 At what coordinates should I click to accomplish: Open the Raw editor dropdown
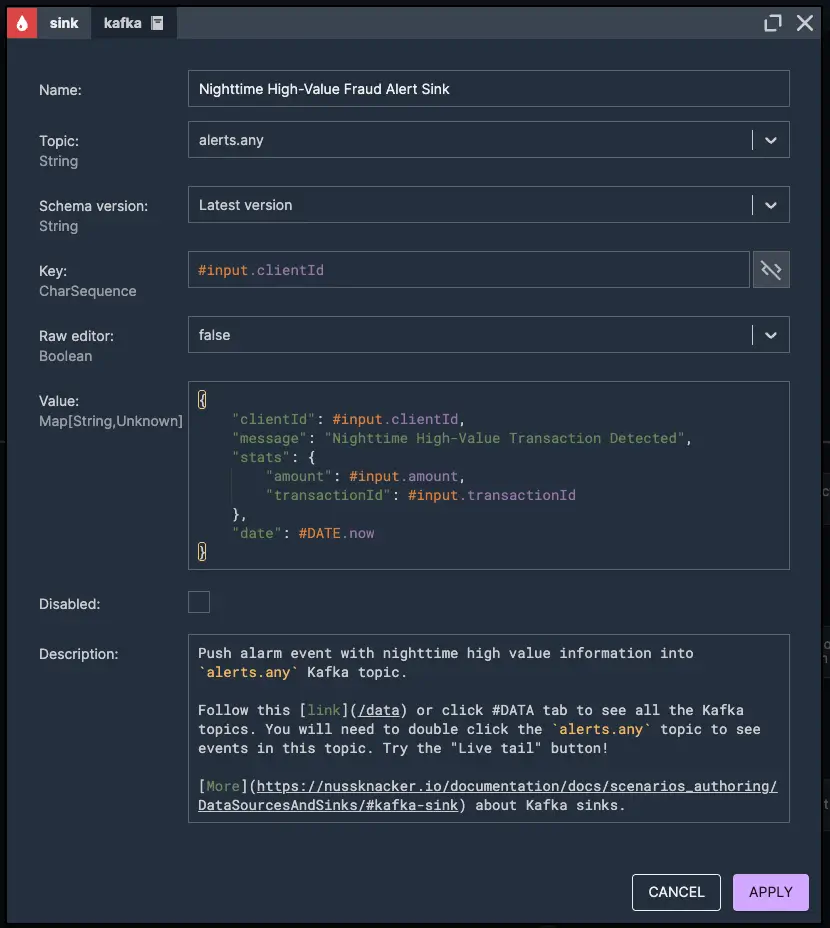point(771,335)
